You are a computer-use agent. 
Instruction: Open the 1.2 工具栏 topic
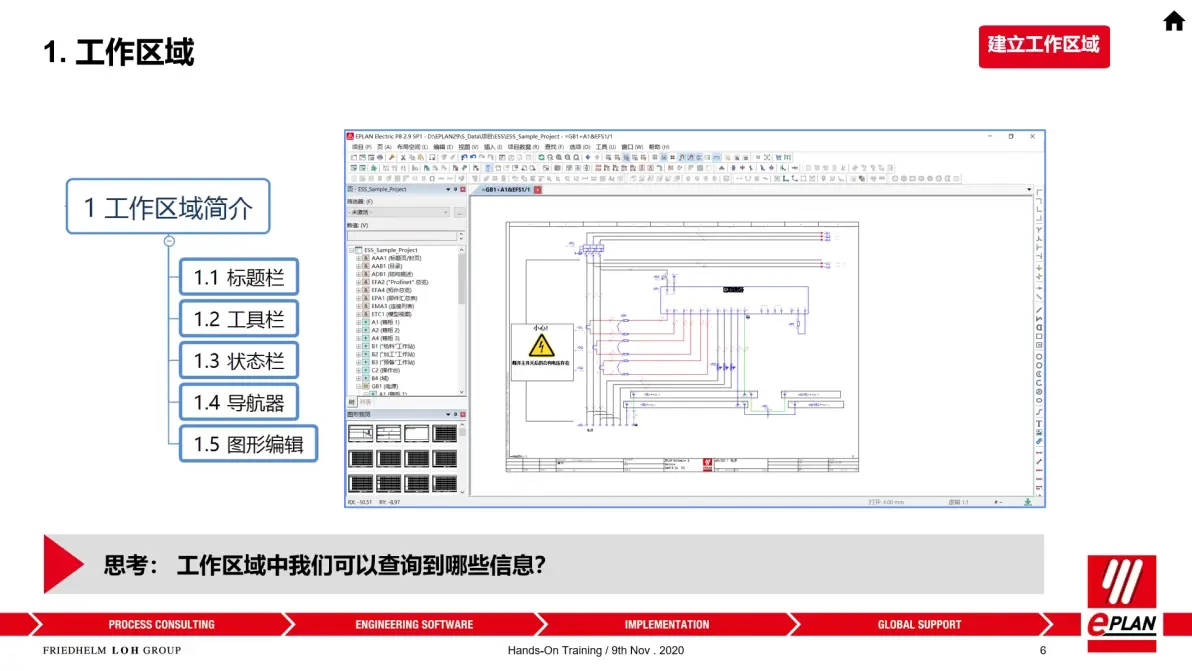(239, 319)
